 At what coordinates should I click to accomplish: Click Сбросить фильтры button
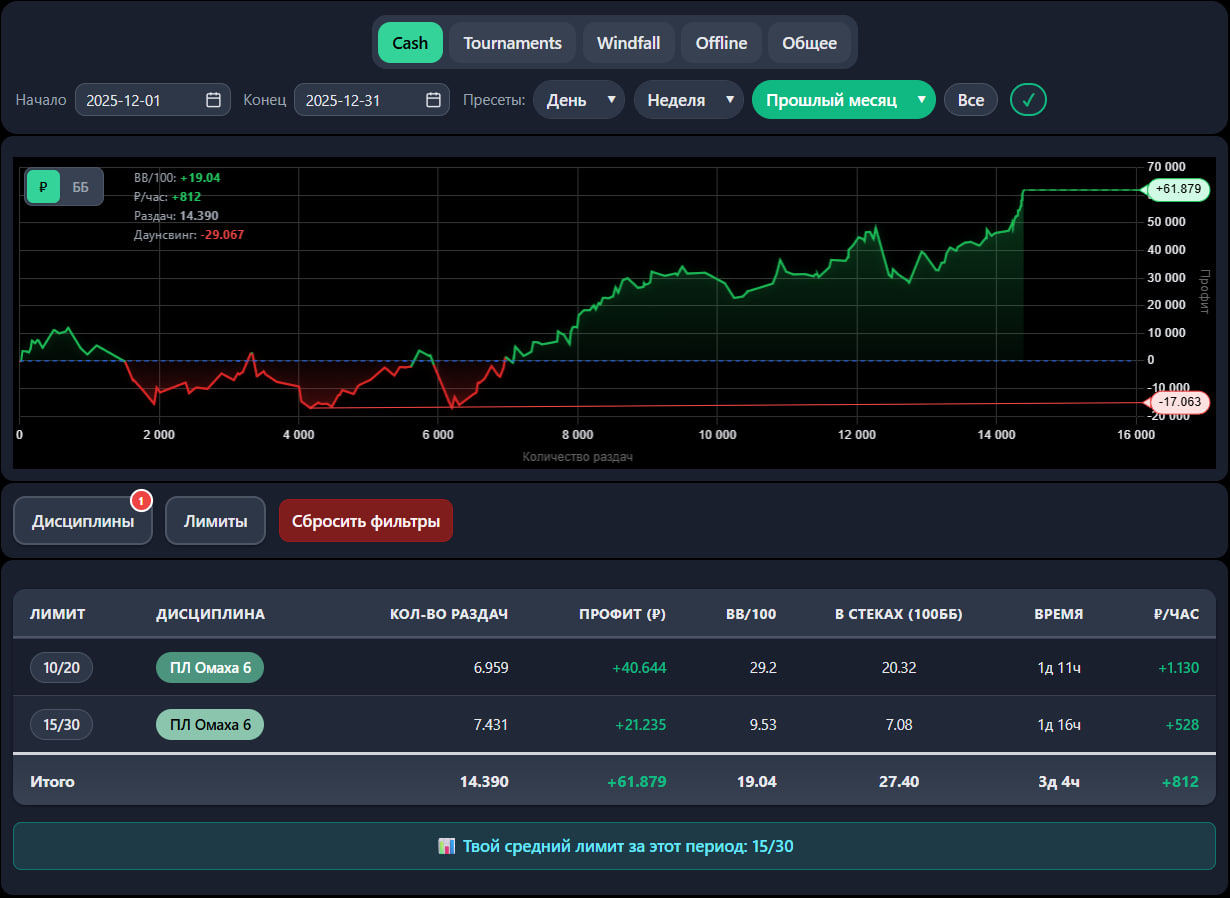pyautogui.click(x=366, y=521)
